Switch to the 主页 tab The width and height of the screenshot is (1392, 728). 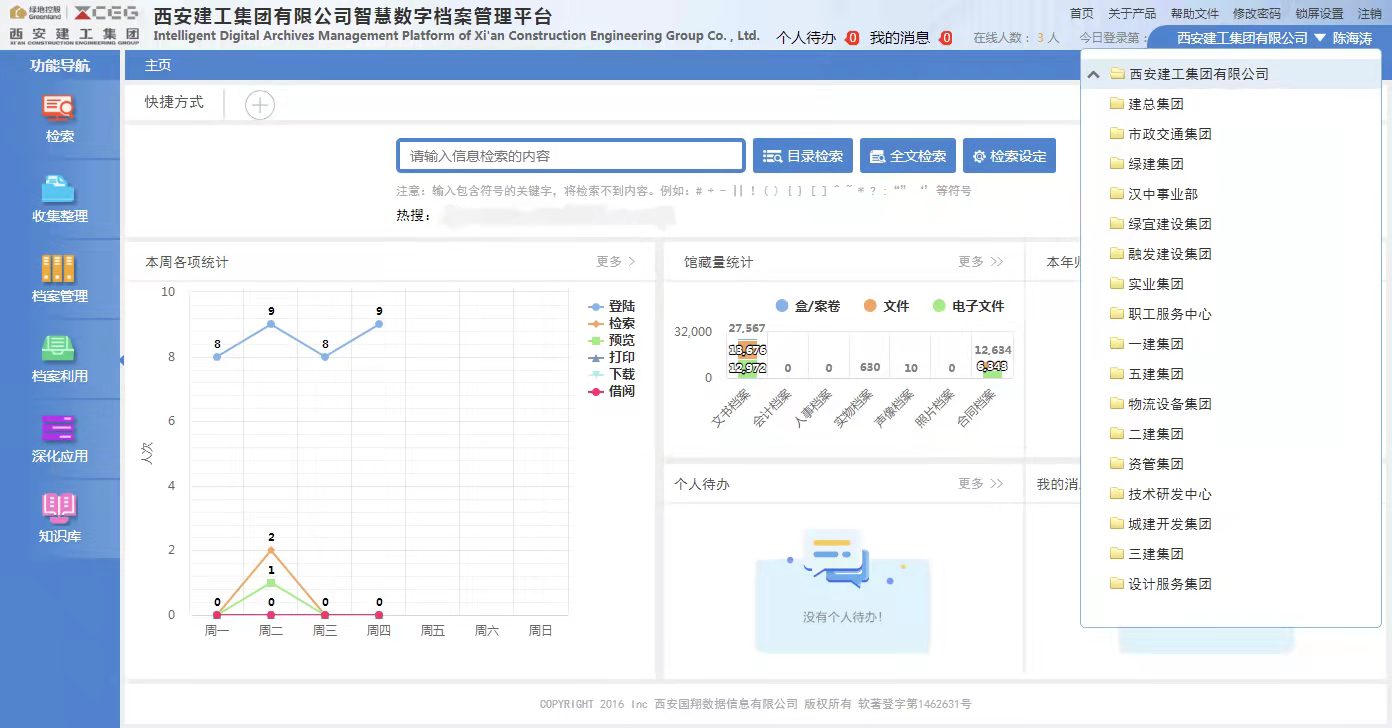tap(158, 65)
